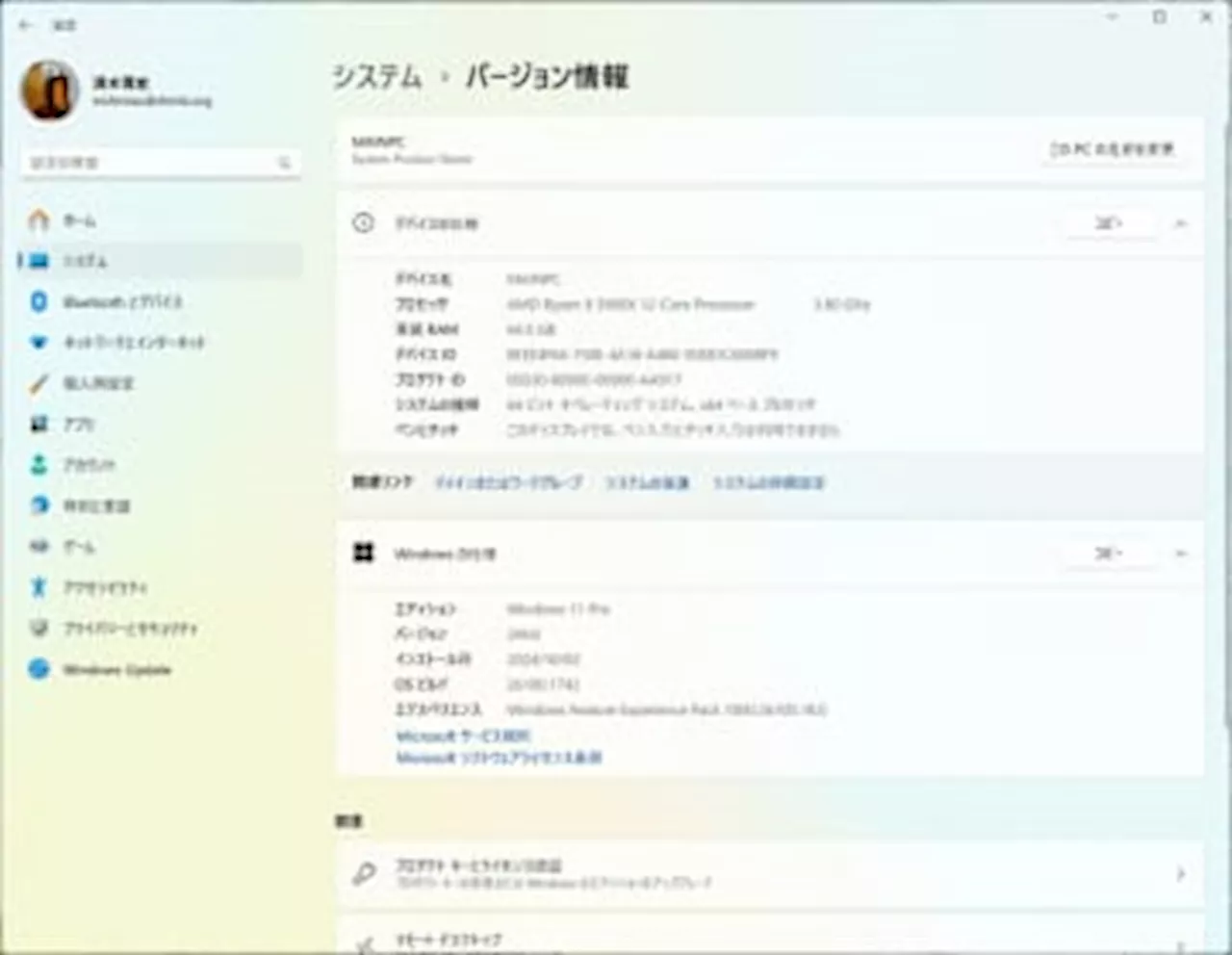Open the ホーム menu label
1232x955 pixels.
[79, 220]
